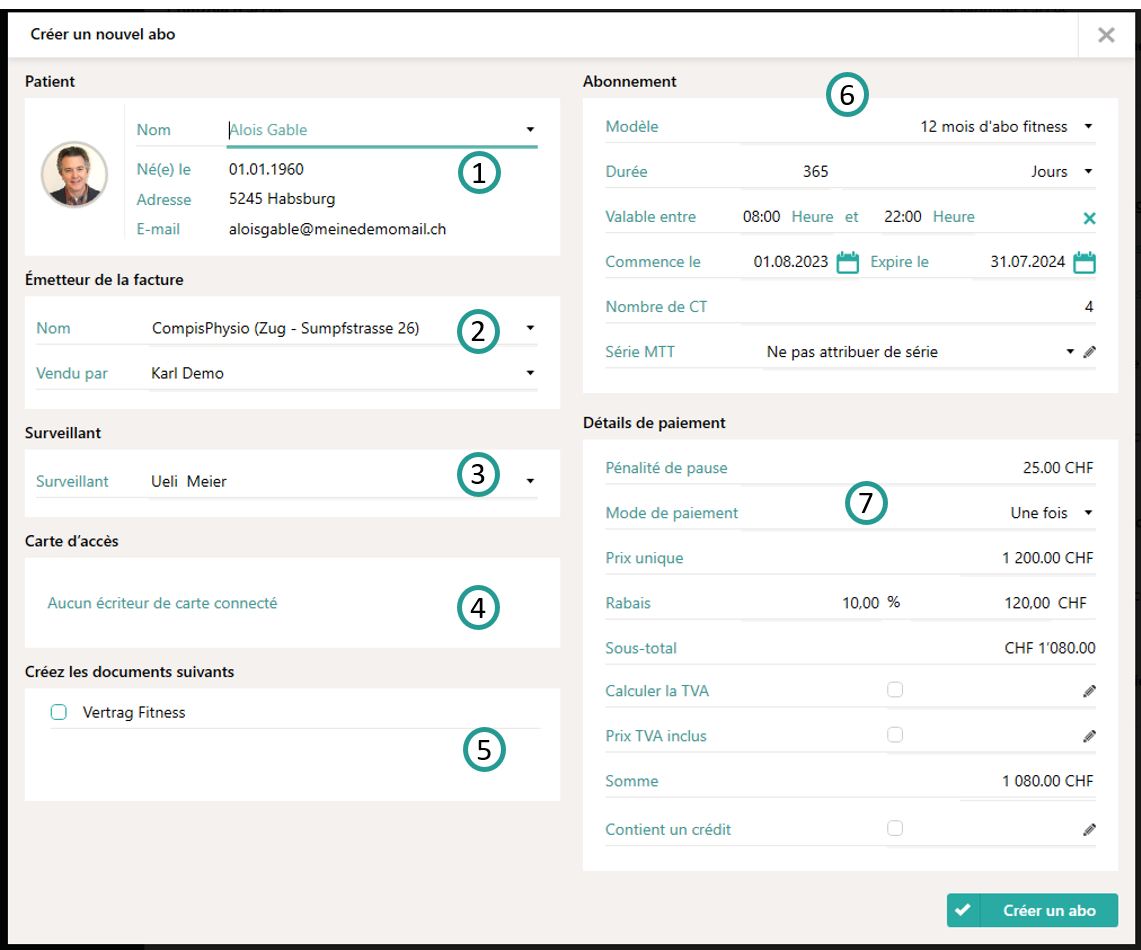Image resolution: width=1141 pixels, height=950 pixels.
Task: Edit Contient un crédit pencil icon
Action: [x=1089, y=829]
